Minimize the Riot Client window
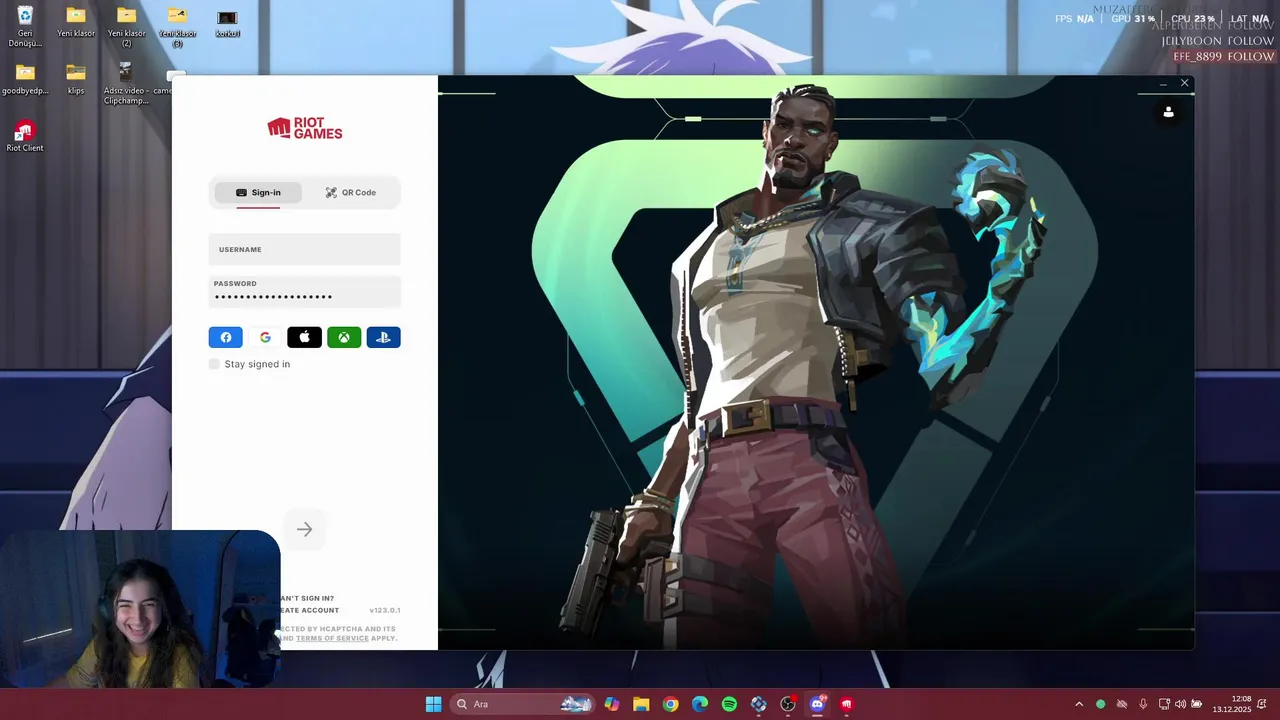This screenshot has width=1280, height=720. (1163, 84)
